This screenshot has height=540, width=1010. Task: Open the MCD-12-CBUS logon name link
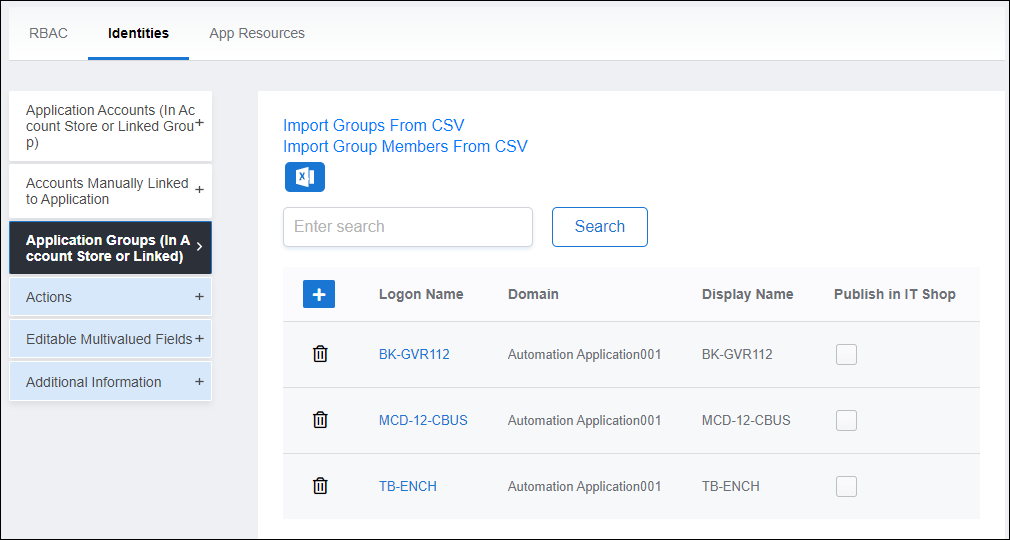click(423, 420)
